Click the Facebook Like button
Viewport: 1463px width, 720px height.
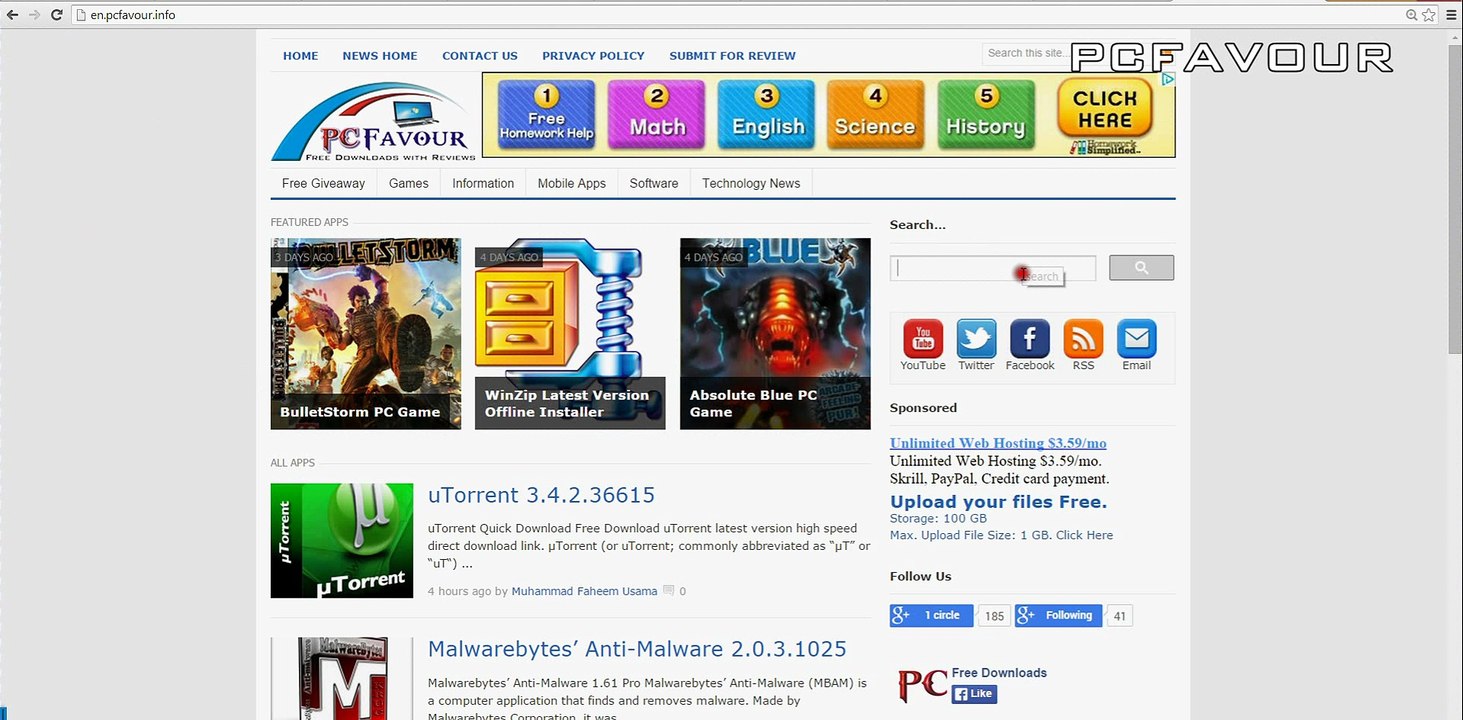[x=974, y=694]
